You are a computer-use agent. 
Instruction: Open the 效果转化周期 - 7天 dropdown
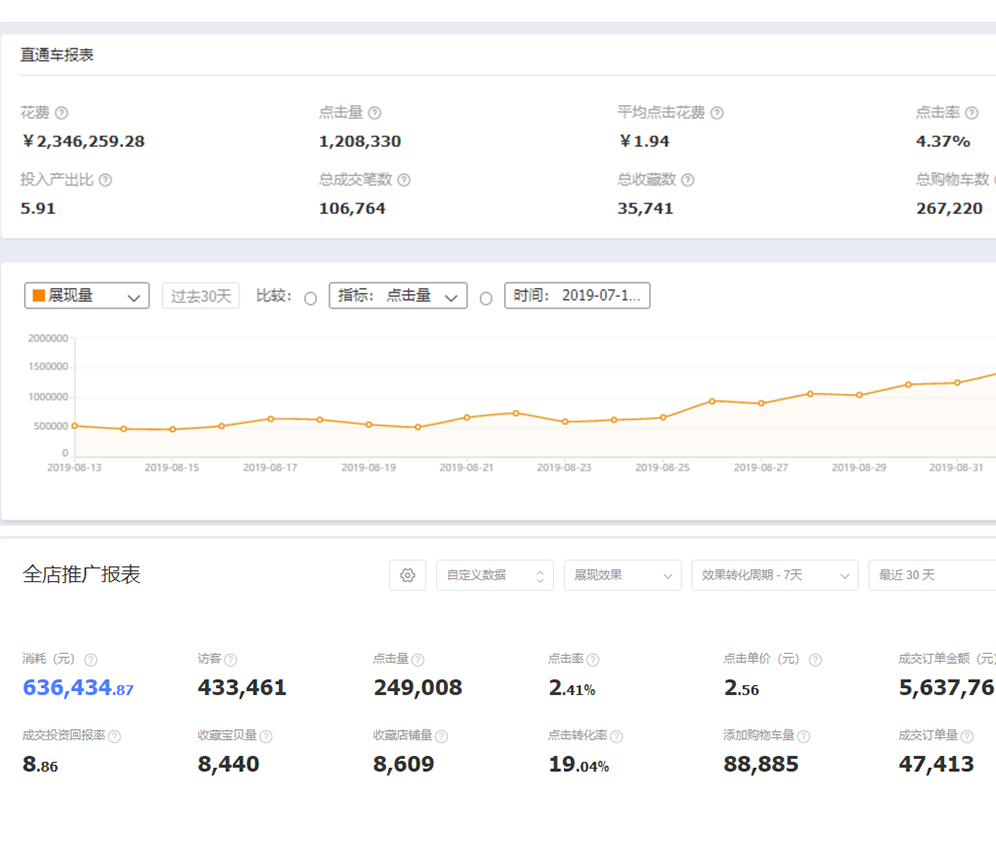coord(774,575)
